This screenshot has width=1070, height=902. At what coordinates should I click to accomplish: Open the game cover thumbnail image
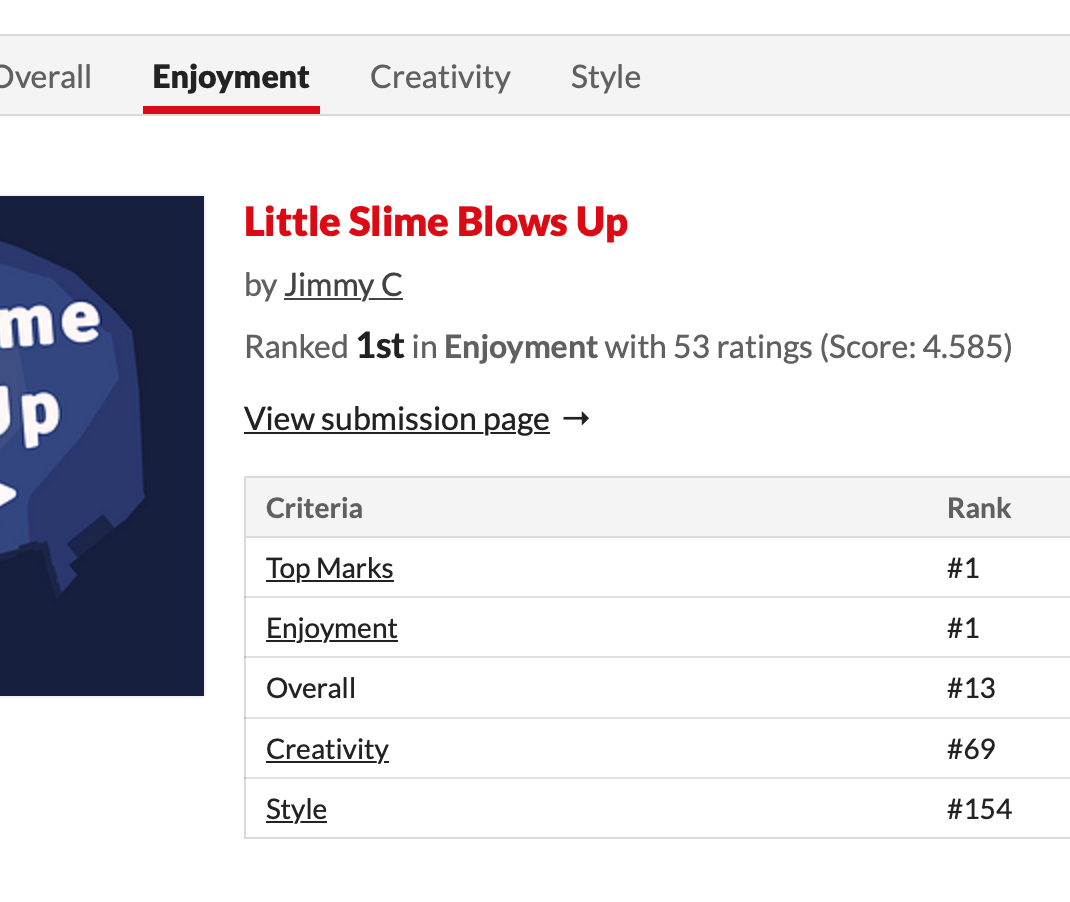tap(100, 445)
